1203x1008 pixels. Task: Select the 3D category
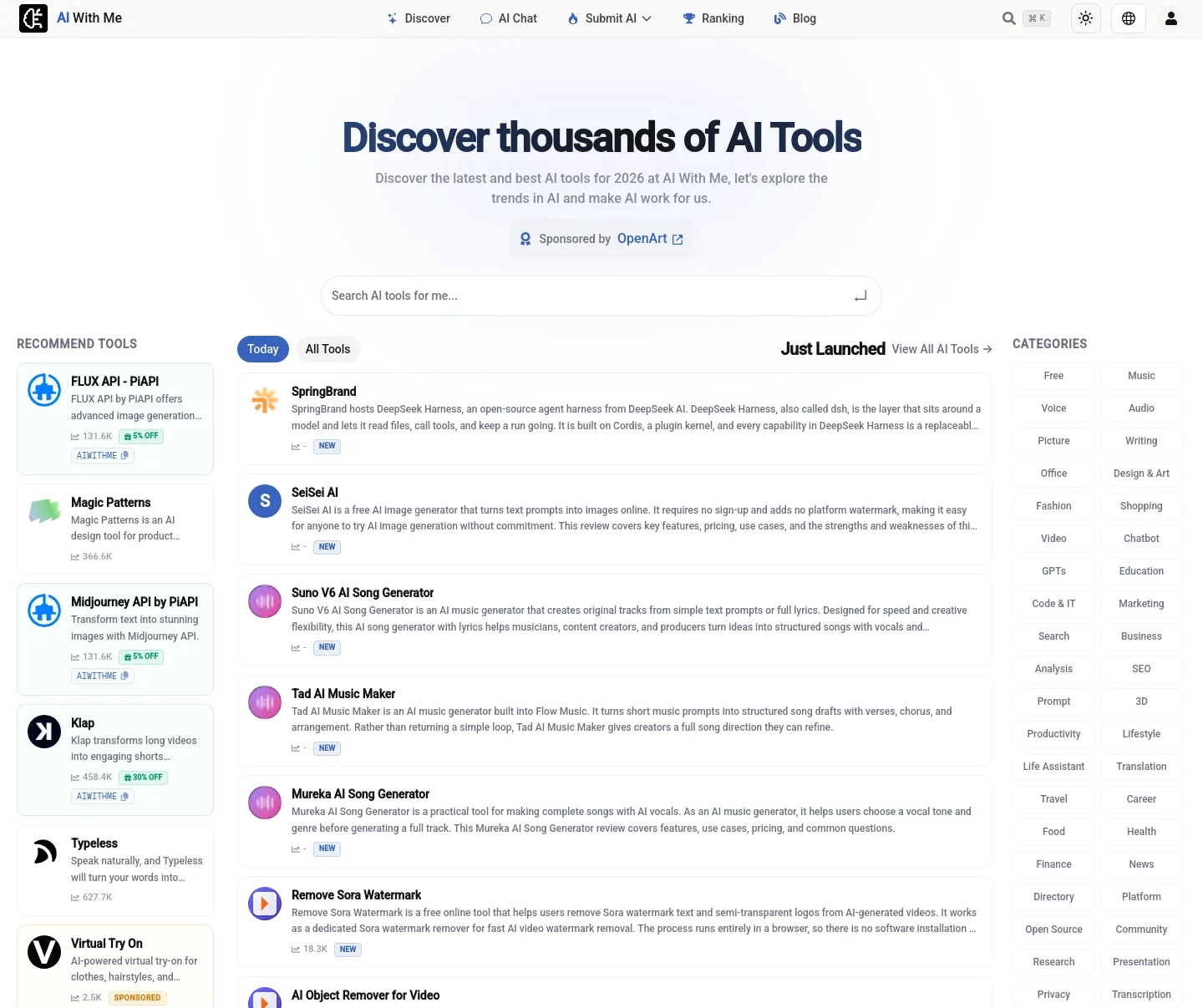(1141, 702)
